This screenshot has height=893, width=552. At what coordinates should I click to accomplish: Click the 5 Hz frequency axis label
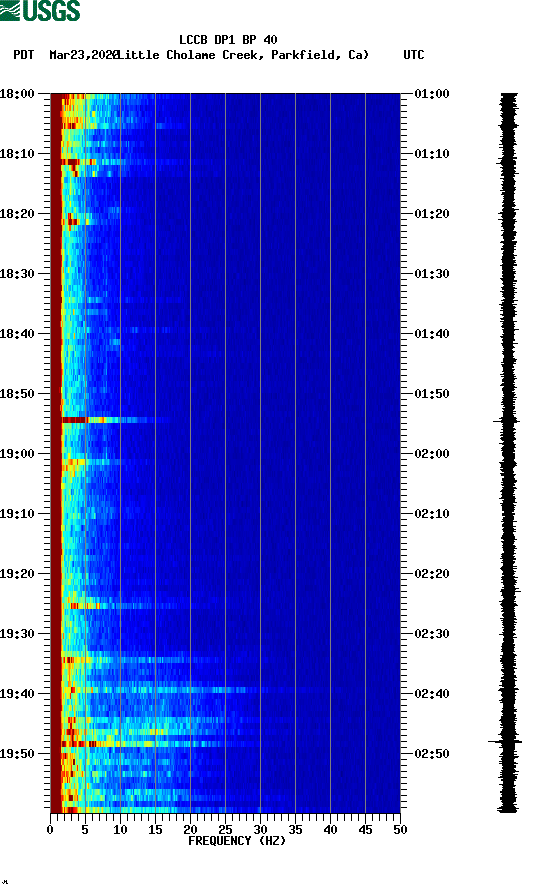85,830
